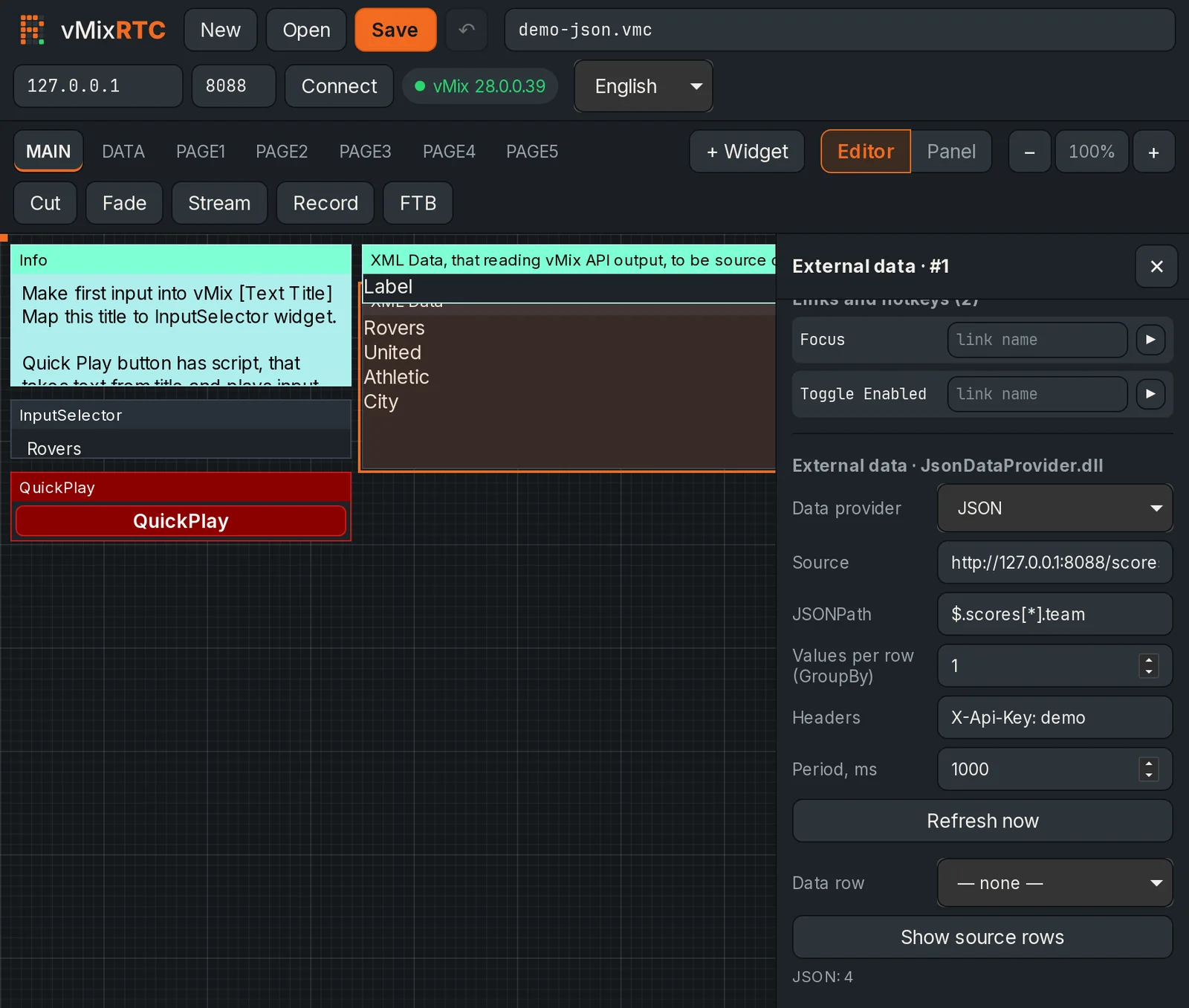Zoom out with the minus button
This screenshot has width=1189, height=1008.
[x=1029, y=152]
